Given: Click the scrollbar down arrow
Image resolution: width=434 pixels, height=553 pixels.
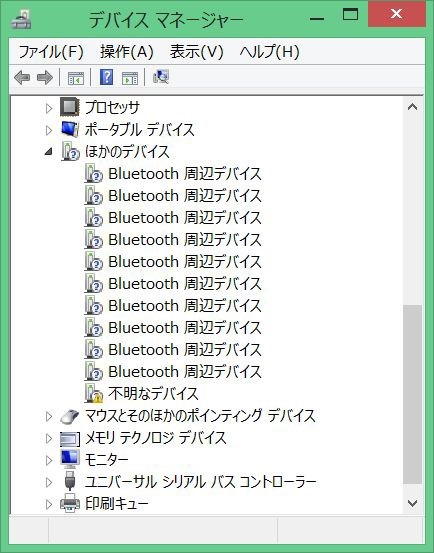Looking at the screenshot, I should point(412,503).
